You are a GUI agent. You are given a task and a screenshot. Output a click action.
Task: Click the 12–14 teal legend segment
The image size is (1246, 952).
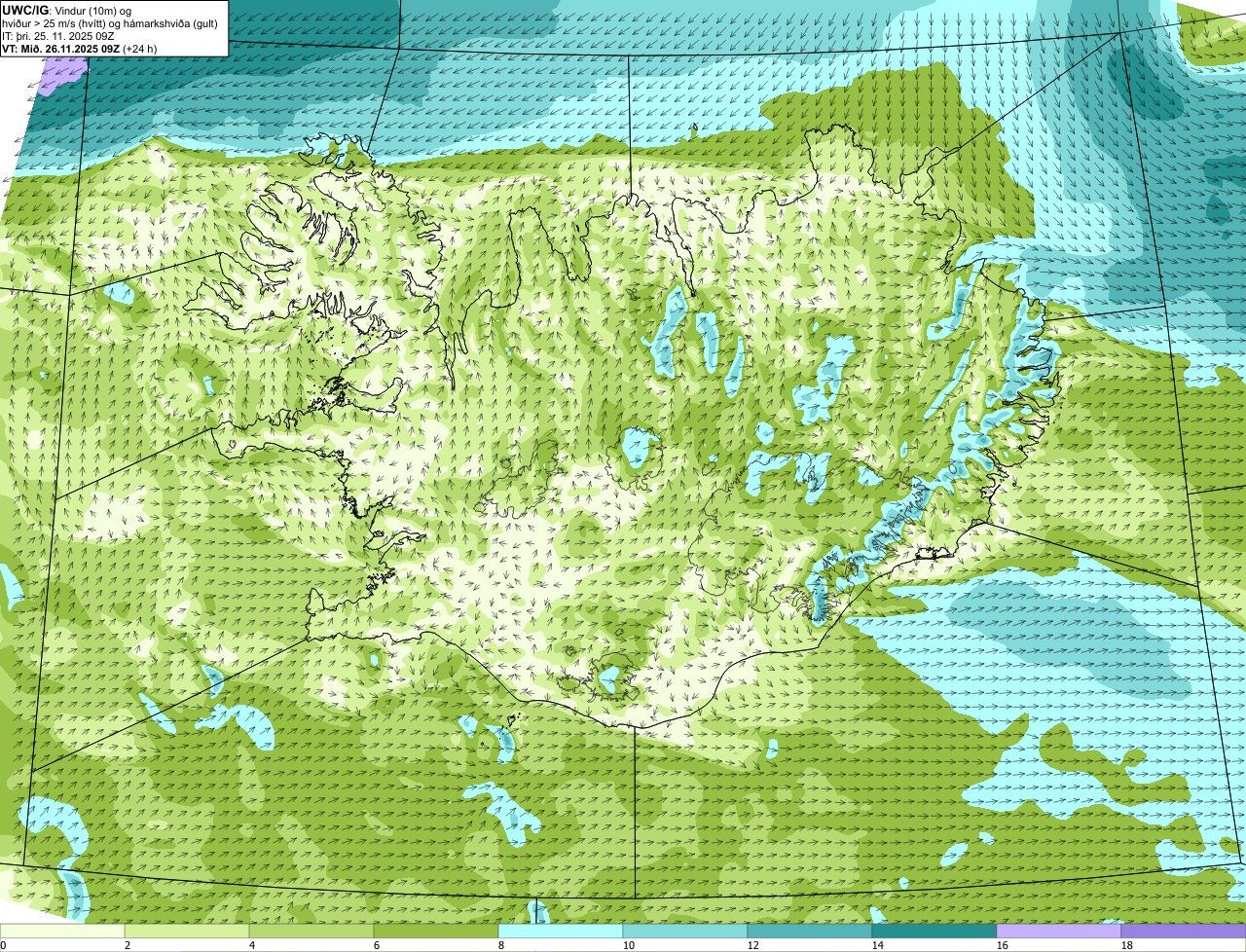[810, 932]
